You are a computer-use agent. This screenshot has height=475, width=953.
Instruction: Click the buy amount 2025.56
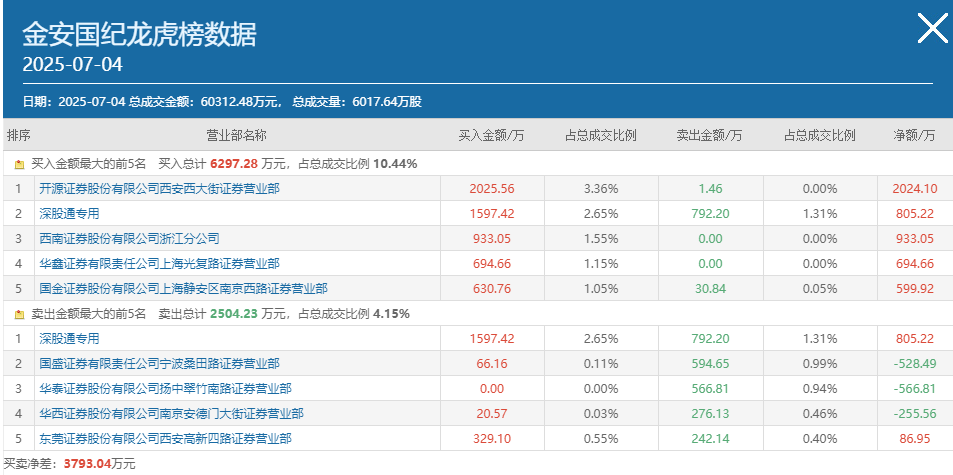click(x=492, y=189)
